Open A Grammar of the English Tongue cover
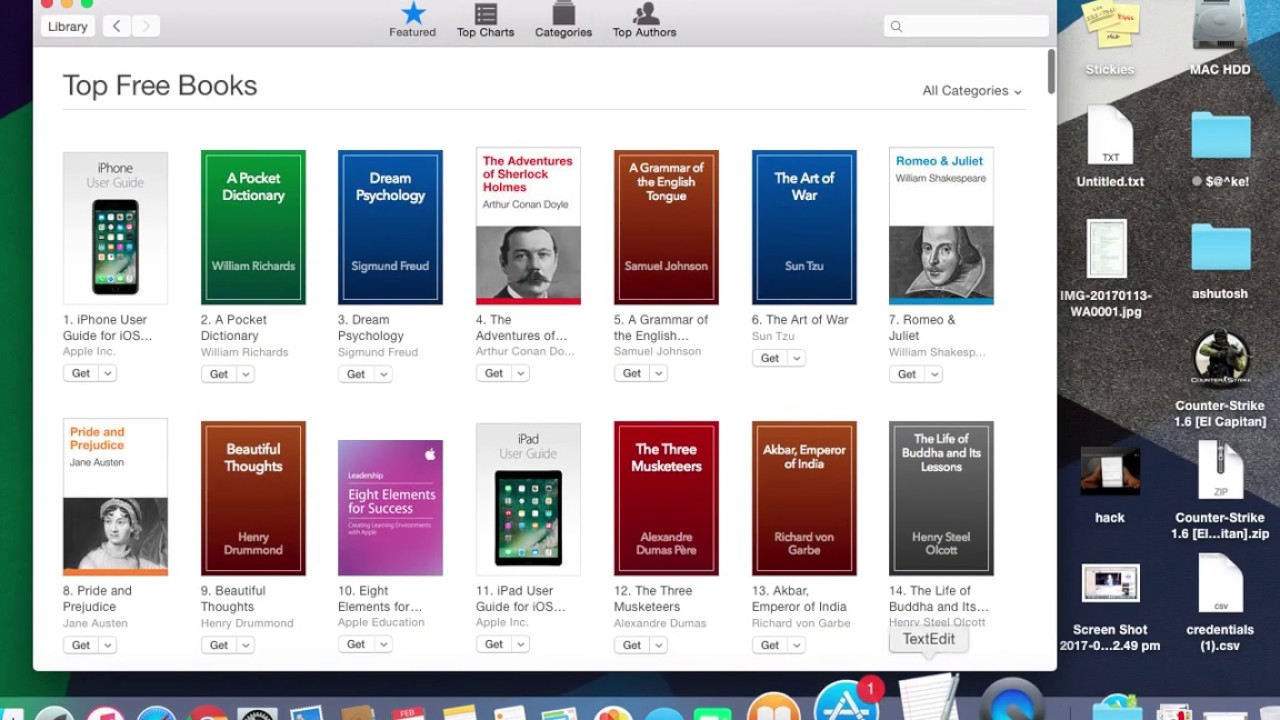The width and height of the screenshot is (1280, 720). pyautogui.click(x=666, y=227)
